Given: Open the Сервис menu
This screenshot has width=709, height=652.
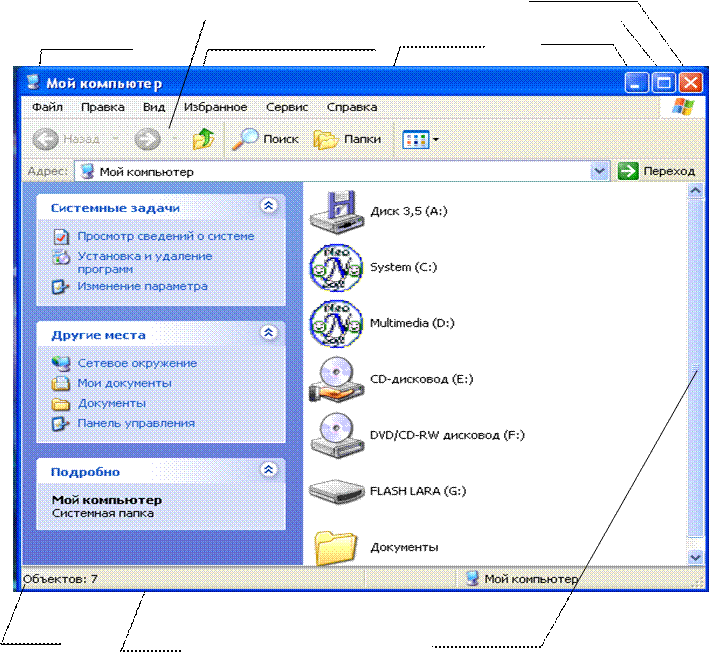Looking at the screenshot, I should coord(287,107).
